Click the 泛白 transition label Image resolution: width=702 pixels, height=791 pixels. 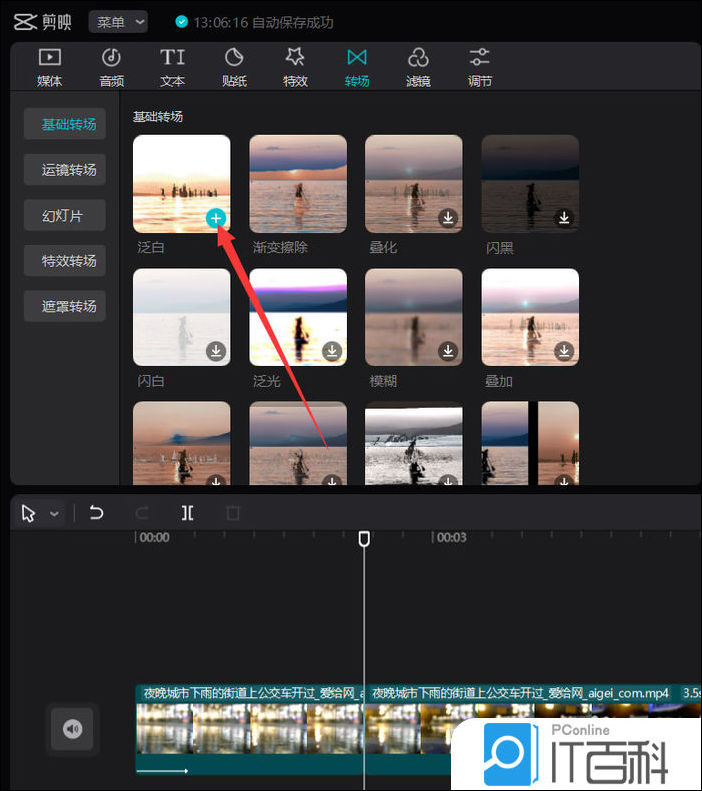tap(151, 247)
